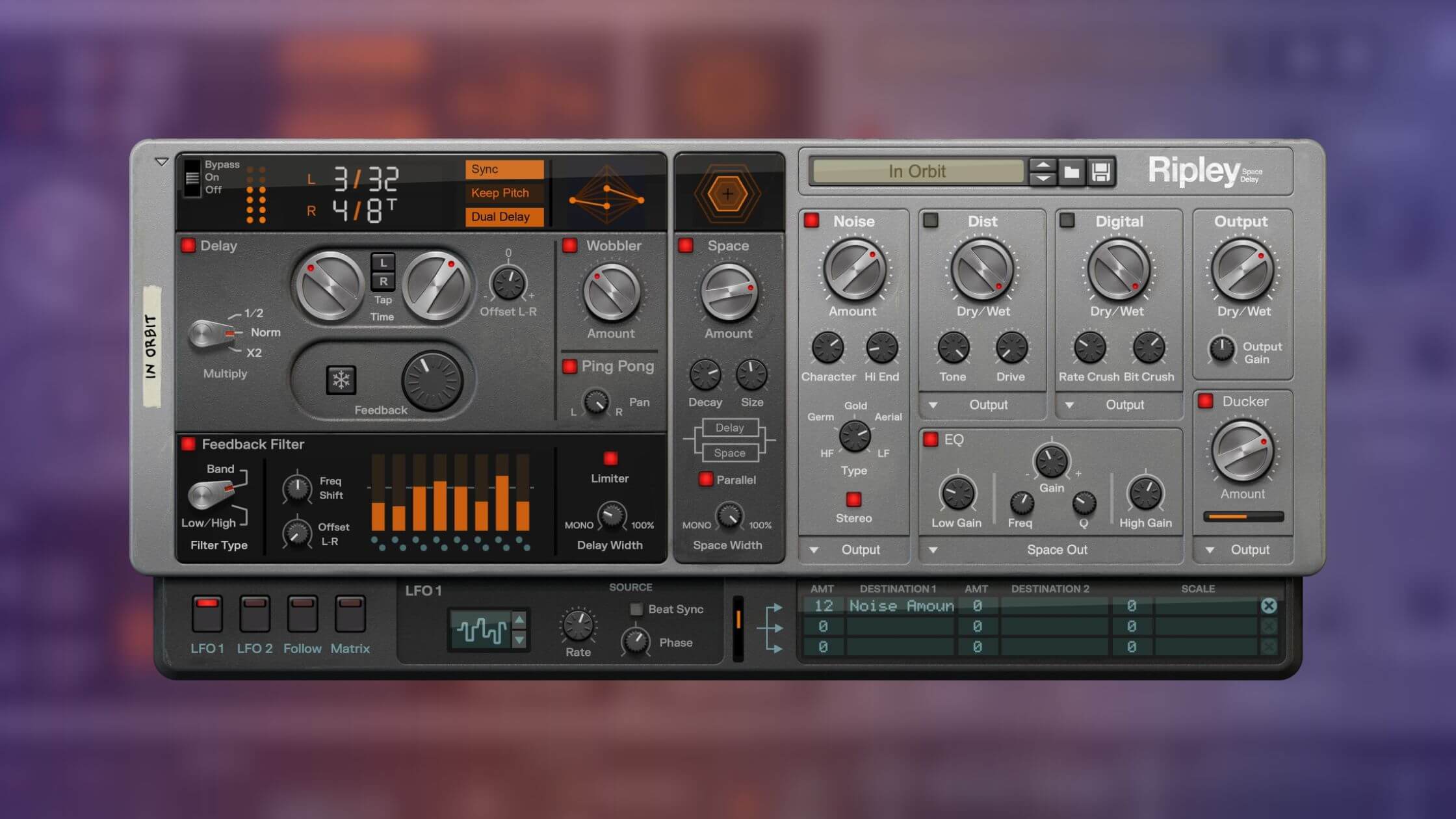Click Noise Amount destination cell
Screen dimensions: 1456x819
pos(900,606)
